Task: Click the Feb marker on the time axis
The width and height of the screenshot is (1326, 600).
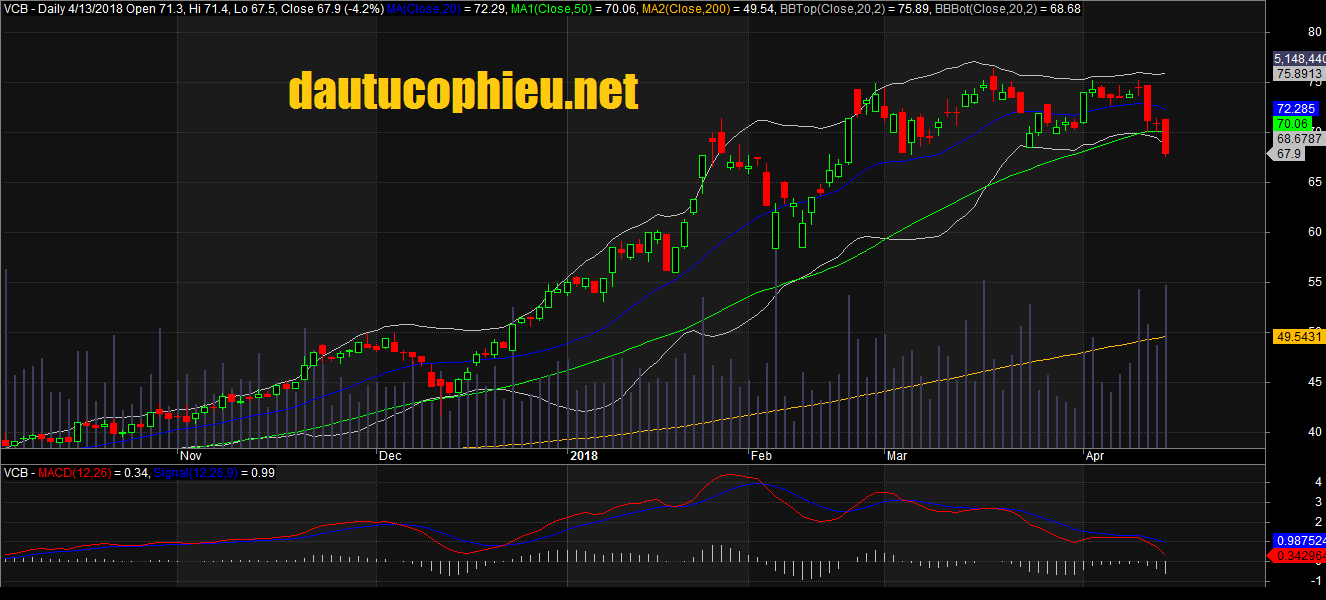Action: pyautogui.click(x=760, y=456)
